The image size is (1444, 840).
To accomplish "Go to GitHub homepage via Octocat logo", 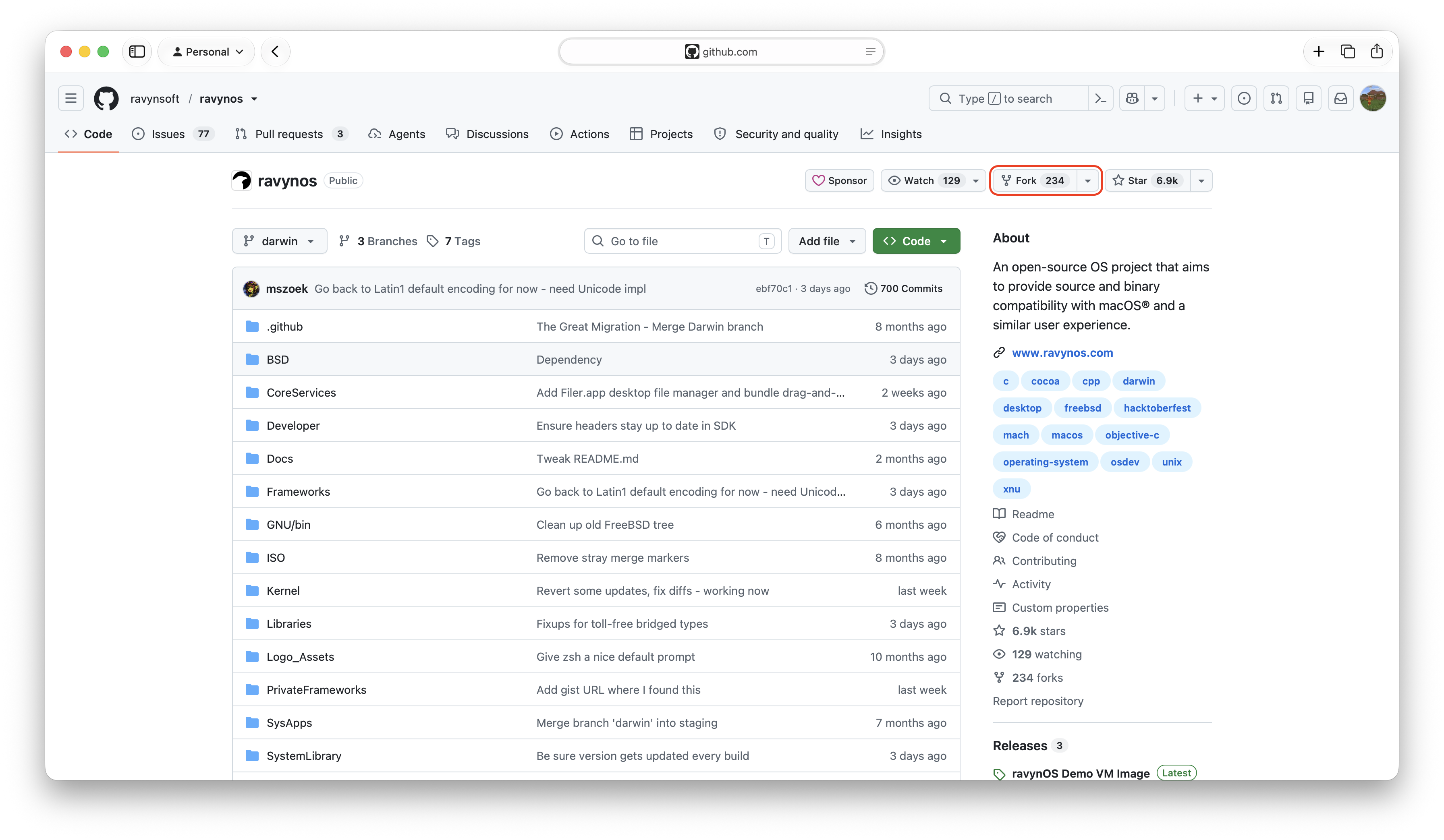I will (x=106, y=99).
